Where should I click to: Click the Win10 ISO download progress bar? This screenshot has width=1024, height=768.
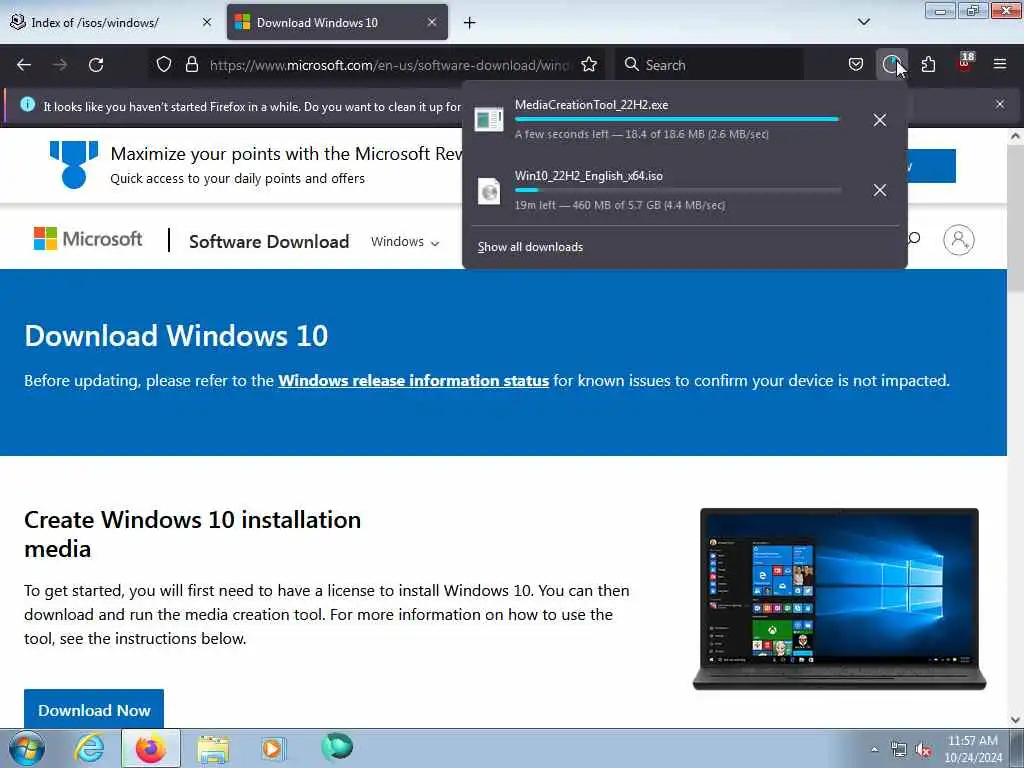point(677,190)
